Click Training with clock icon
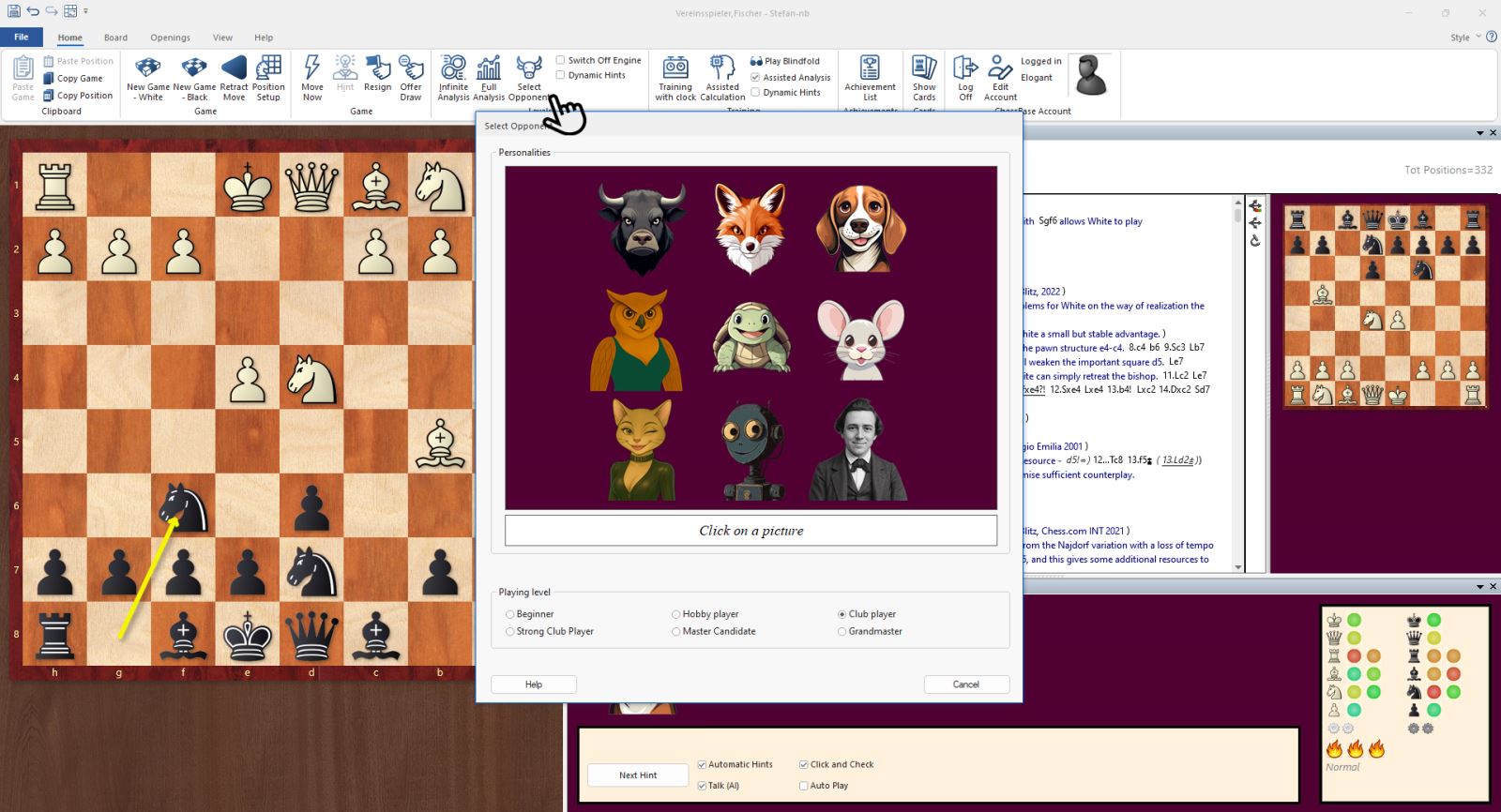Viewport: 1501px width, 812px height. pyautogui.click(x=675, y=77)
